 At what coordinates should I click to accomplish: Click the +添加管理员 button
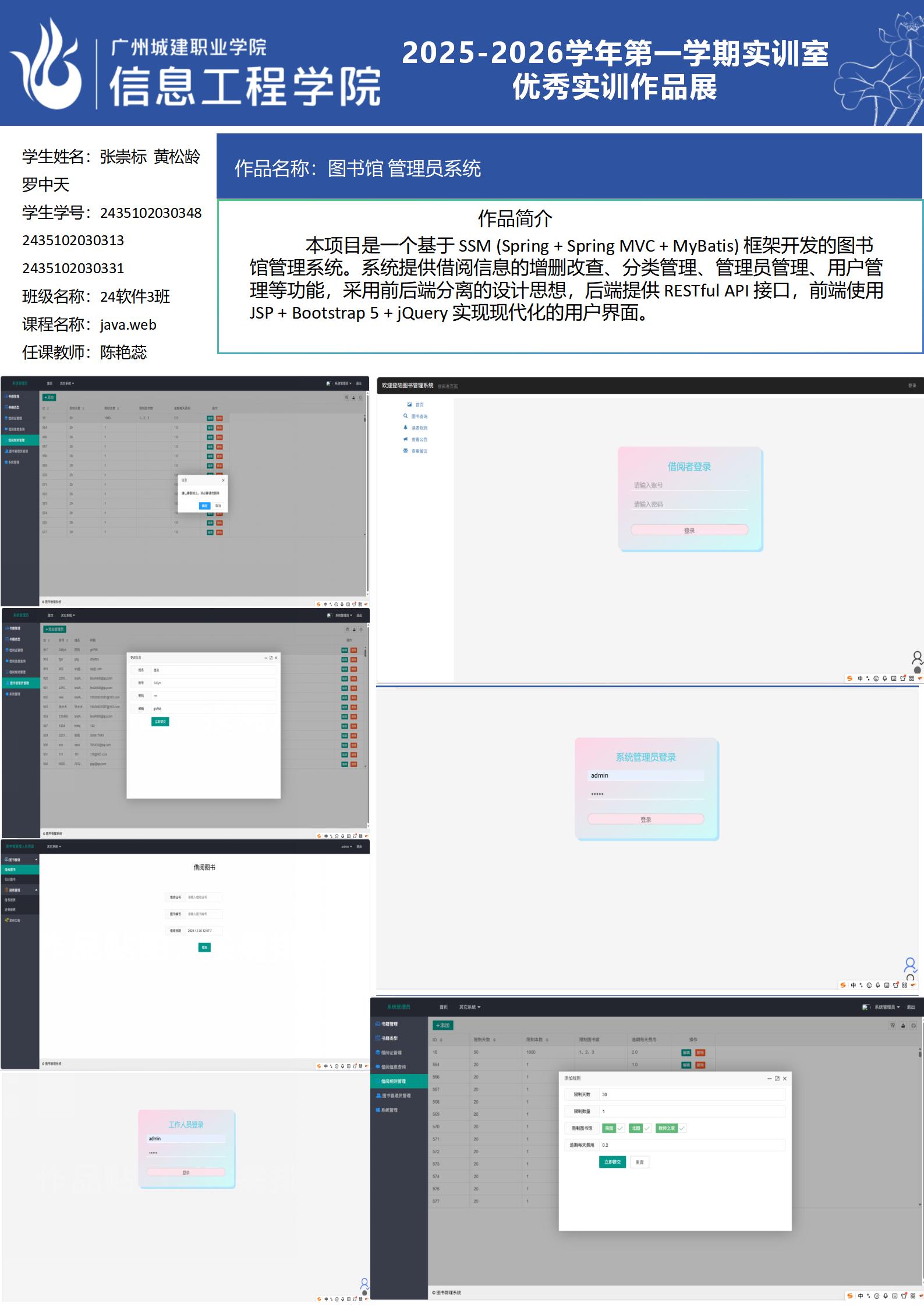pos(55,629)
